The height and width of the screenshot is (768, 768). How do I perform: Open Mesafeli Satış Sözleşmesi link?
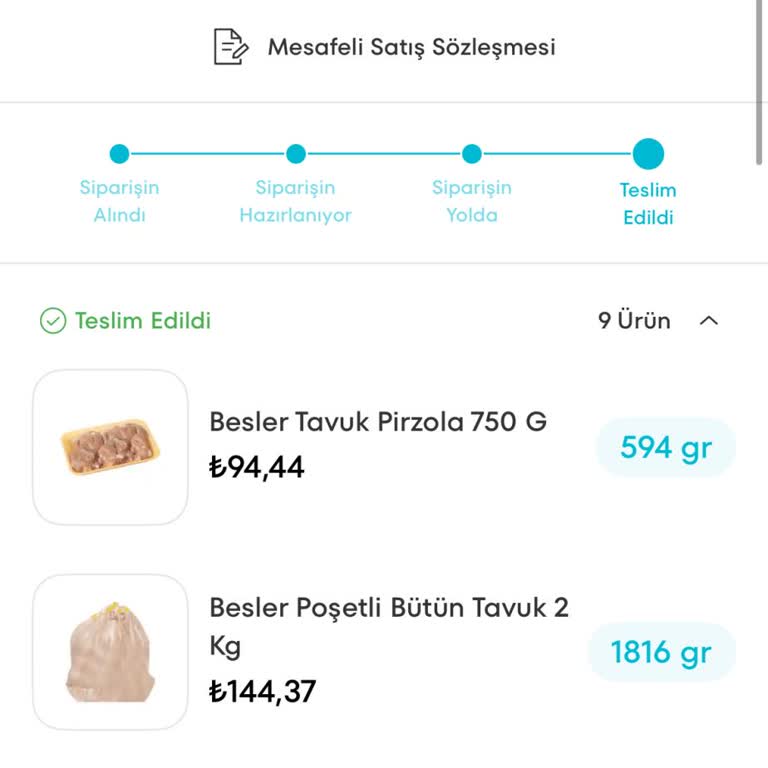pyautogui.click(x=411, y=47)
